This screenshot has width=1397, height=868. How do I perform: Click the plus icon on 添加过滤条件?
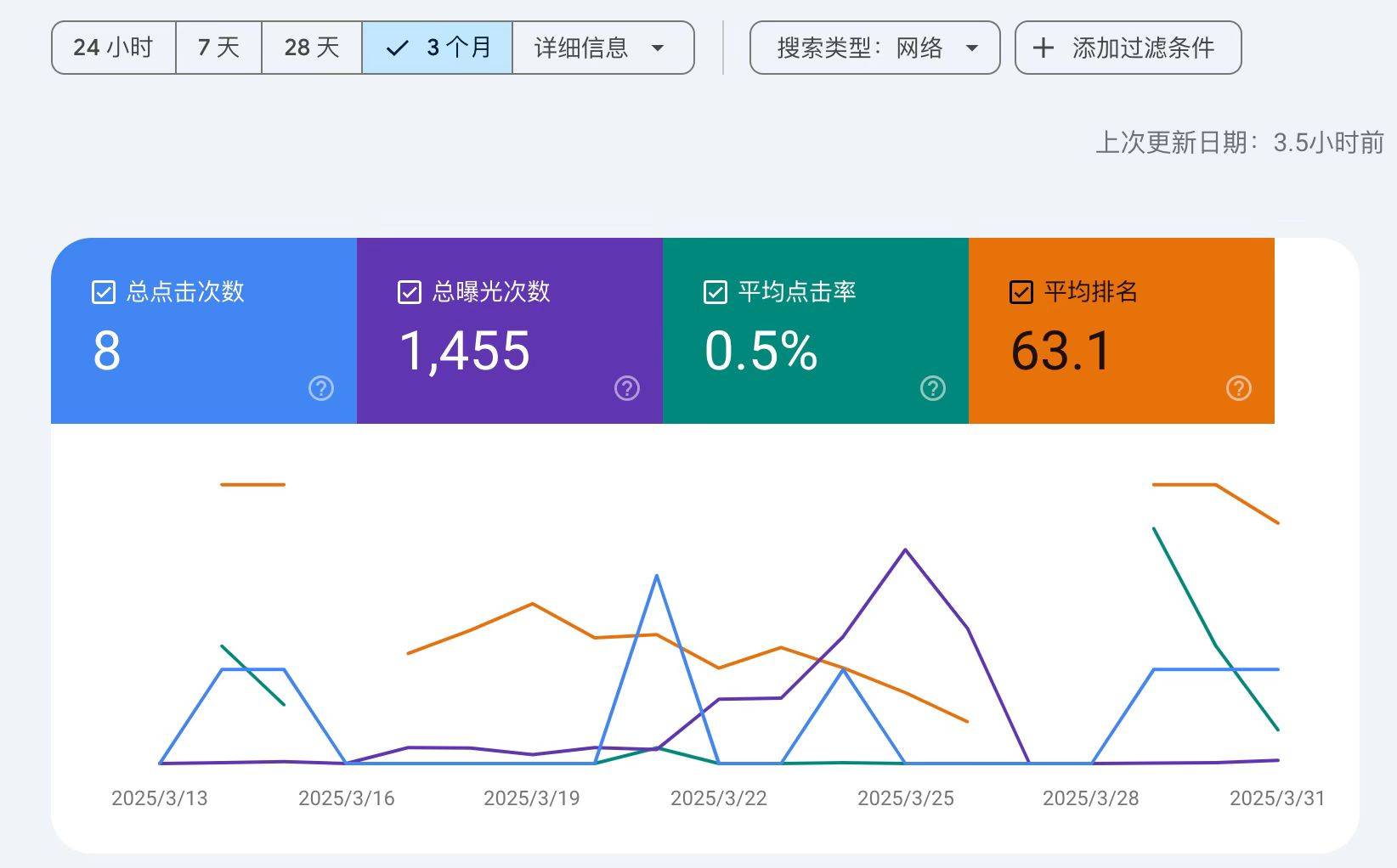(1044, 48)
